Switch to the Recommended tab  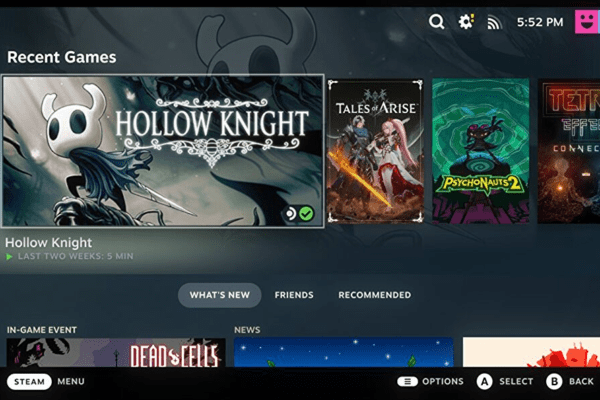(x=375, y=295)
